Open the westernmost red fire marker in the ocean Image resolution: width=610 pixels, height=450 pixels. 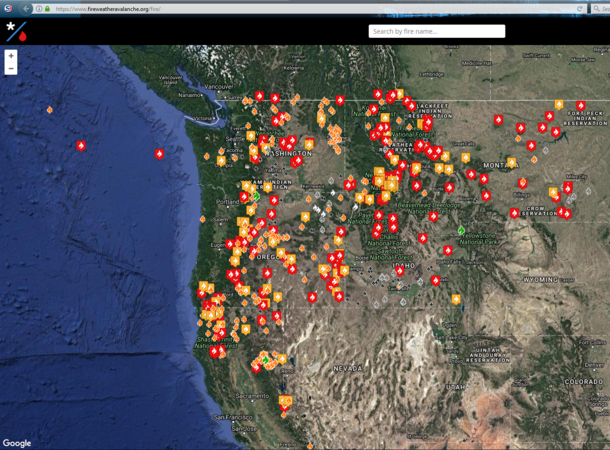pos(81,146)
